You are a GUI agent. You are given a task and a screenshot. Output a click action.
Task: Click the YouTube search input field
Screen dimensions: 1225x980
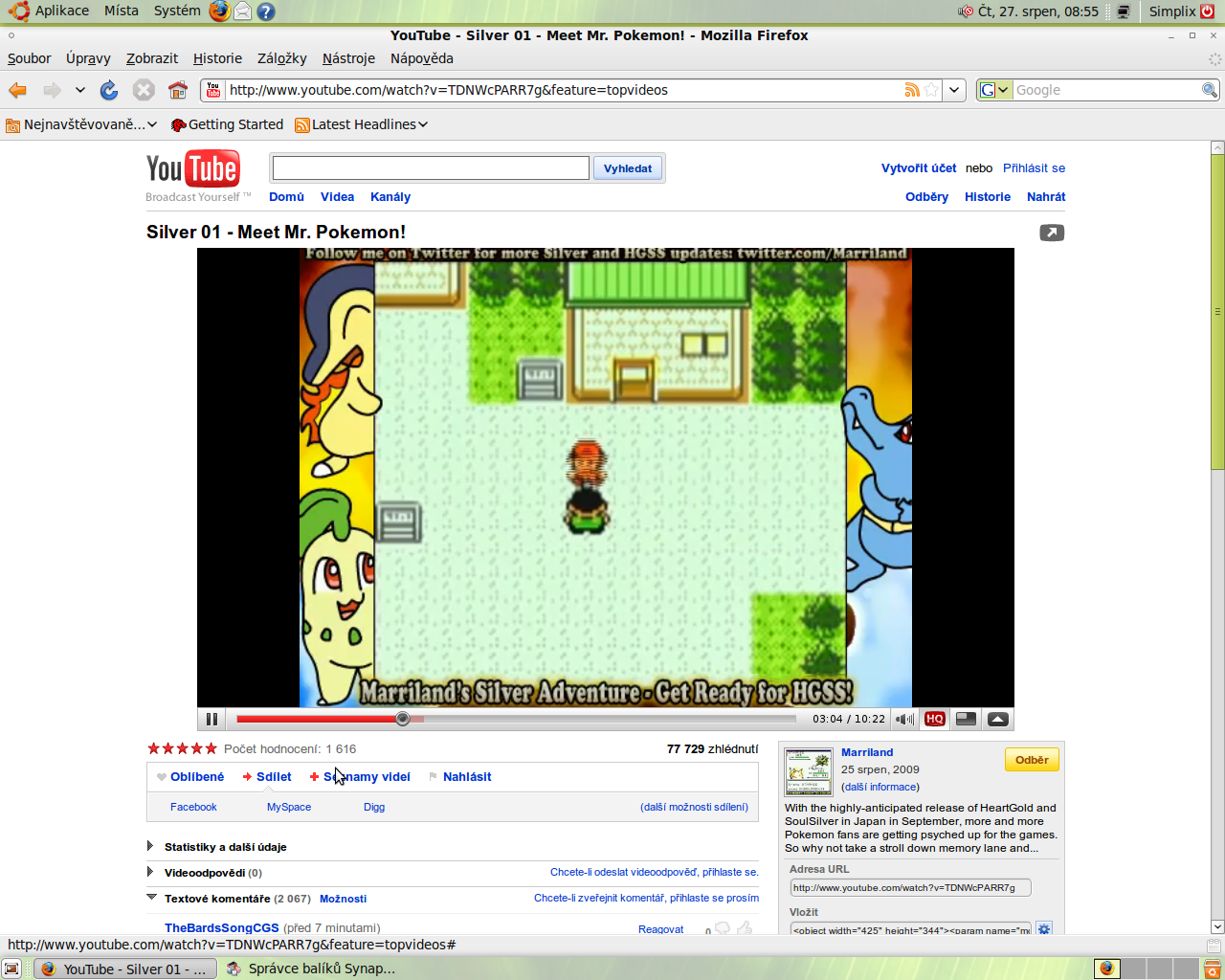pos(431,168)
